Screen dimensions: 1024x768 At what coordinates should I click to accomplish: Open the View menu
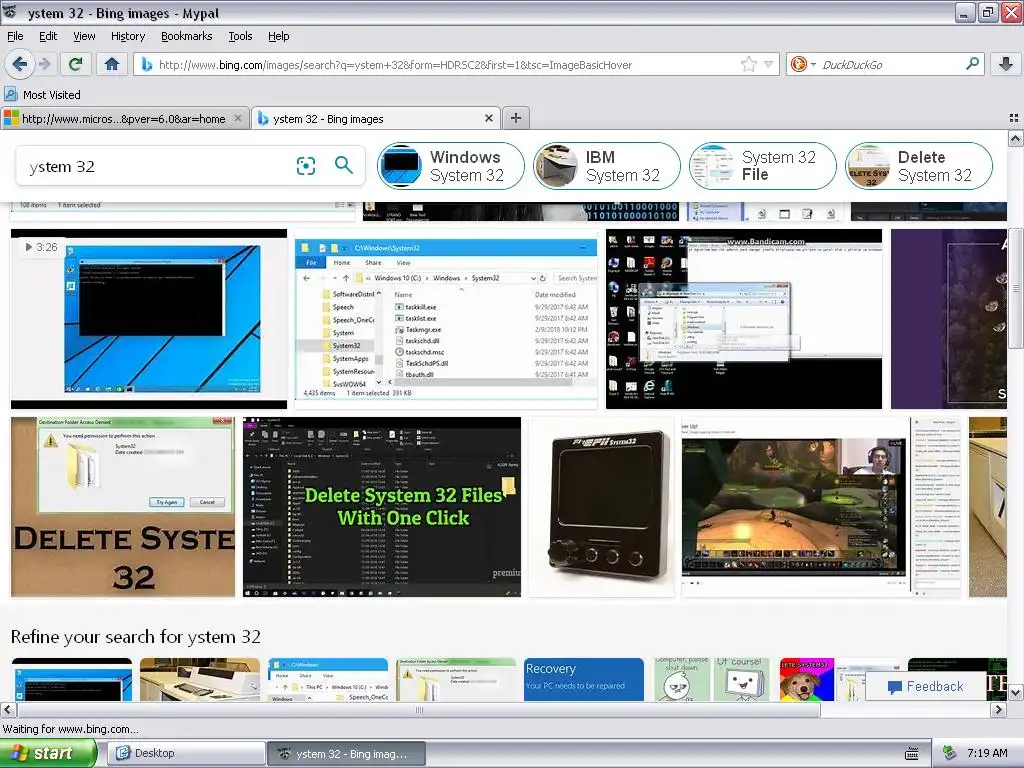pos(84,36)
